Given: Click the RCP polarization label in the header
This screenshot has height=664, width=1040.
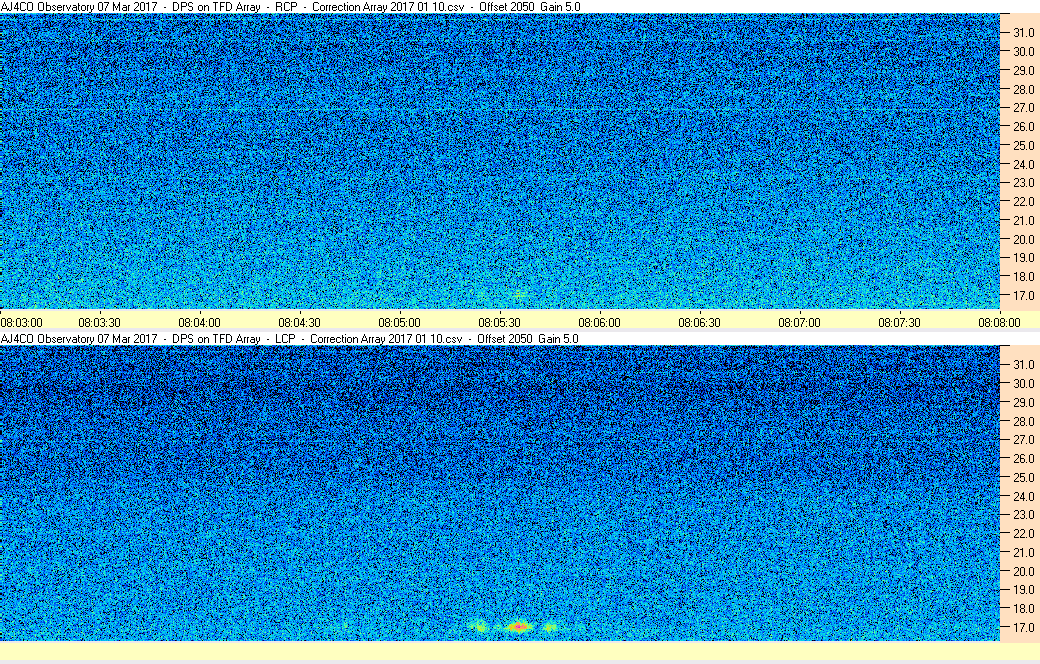Looking at the screenshot, I should point(286,7).
